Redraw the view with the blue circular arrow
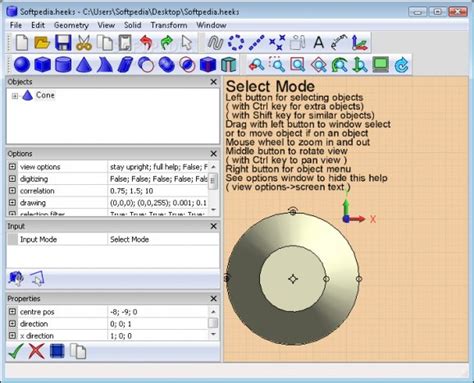The width and height of the screenshot is (474, 383). pos(401,64)
